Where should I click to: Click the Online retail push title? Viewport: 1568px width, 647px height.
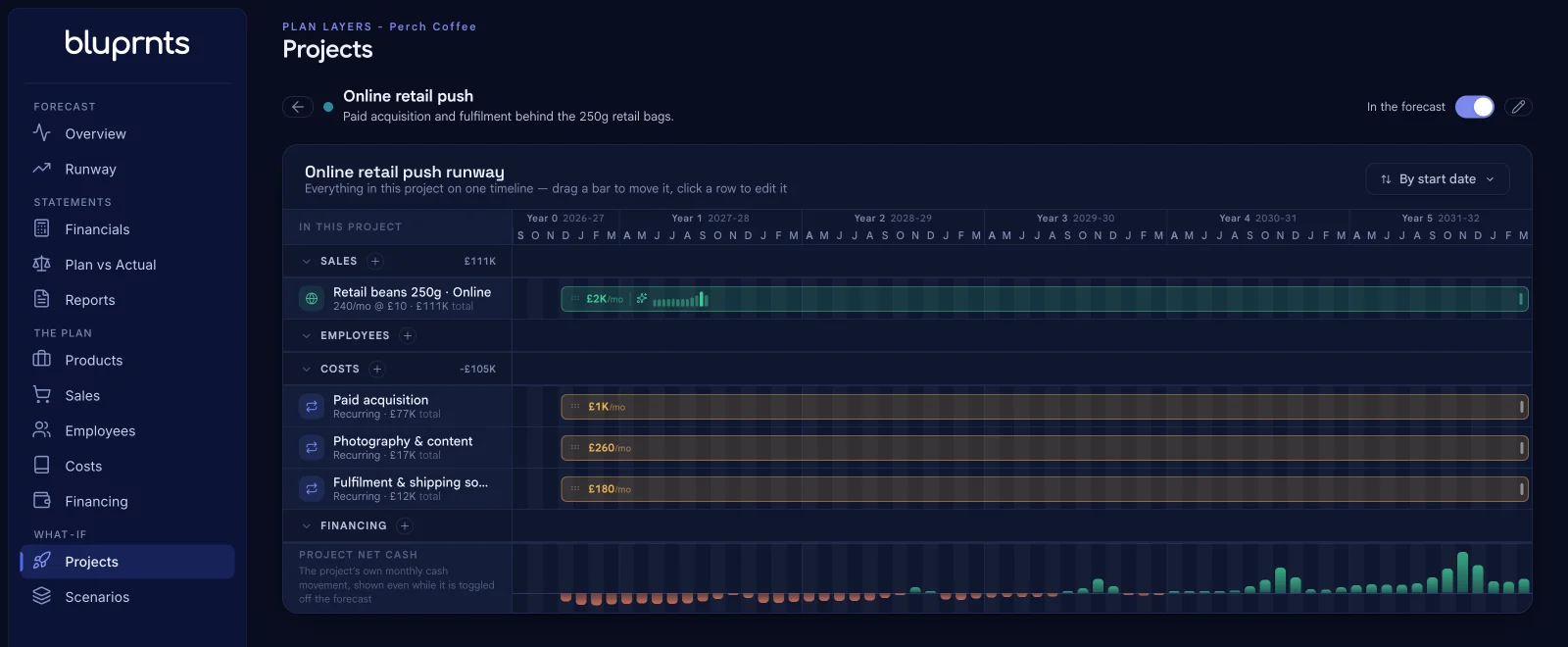408,96
